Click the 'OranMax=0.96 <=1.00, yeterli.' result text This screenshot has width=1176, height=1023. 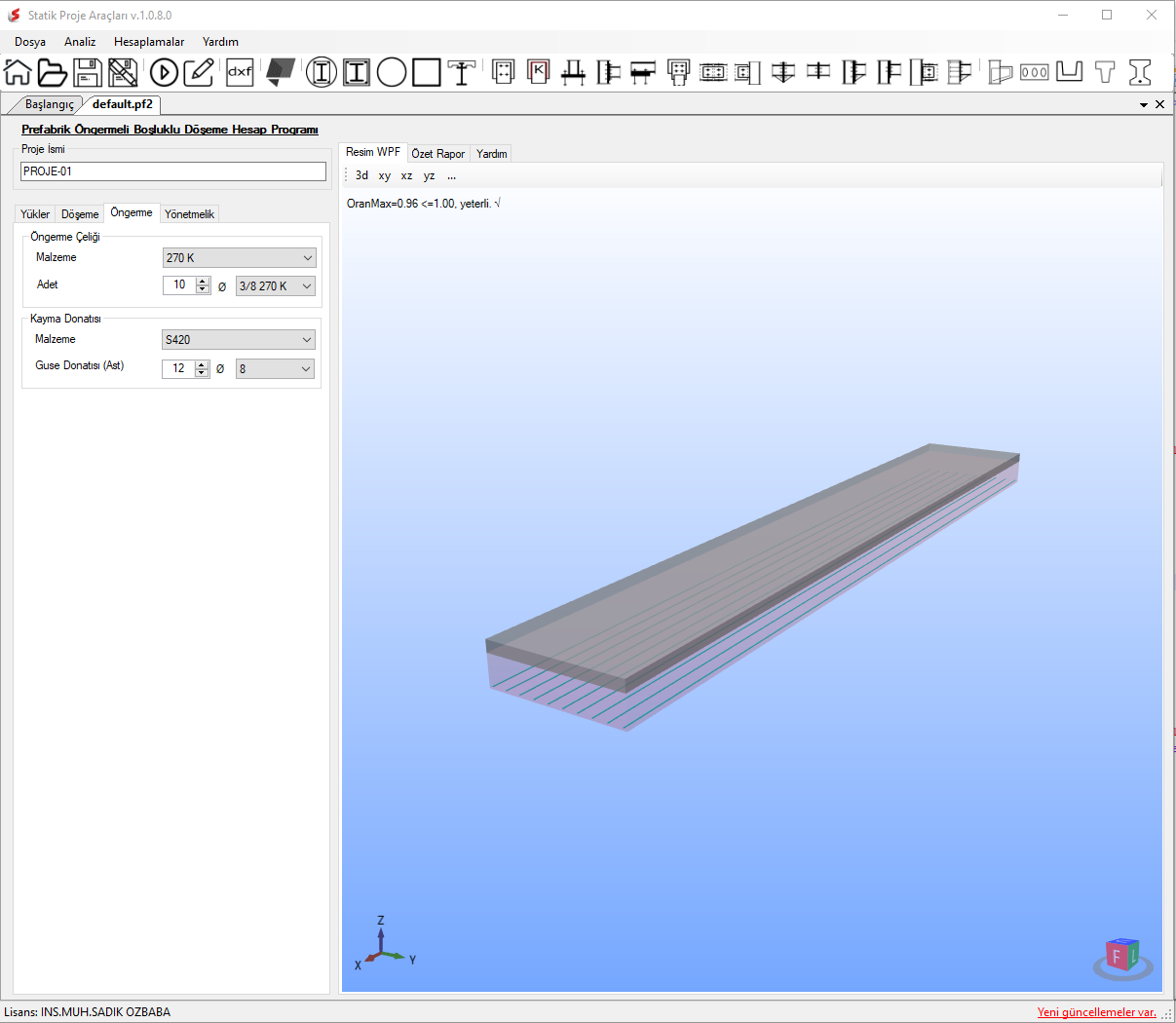point(423,204)
